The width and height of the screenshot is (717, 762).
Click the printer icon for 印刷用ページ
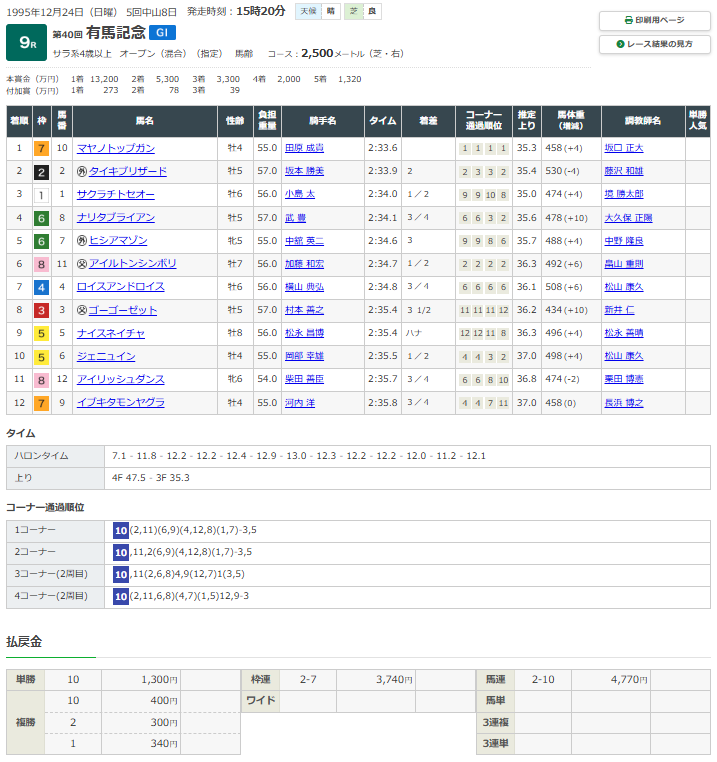pos(629,20)
